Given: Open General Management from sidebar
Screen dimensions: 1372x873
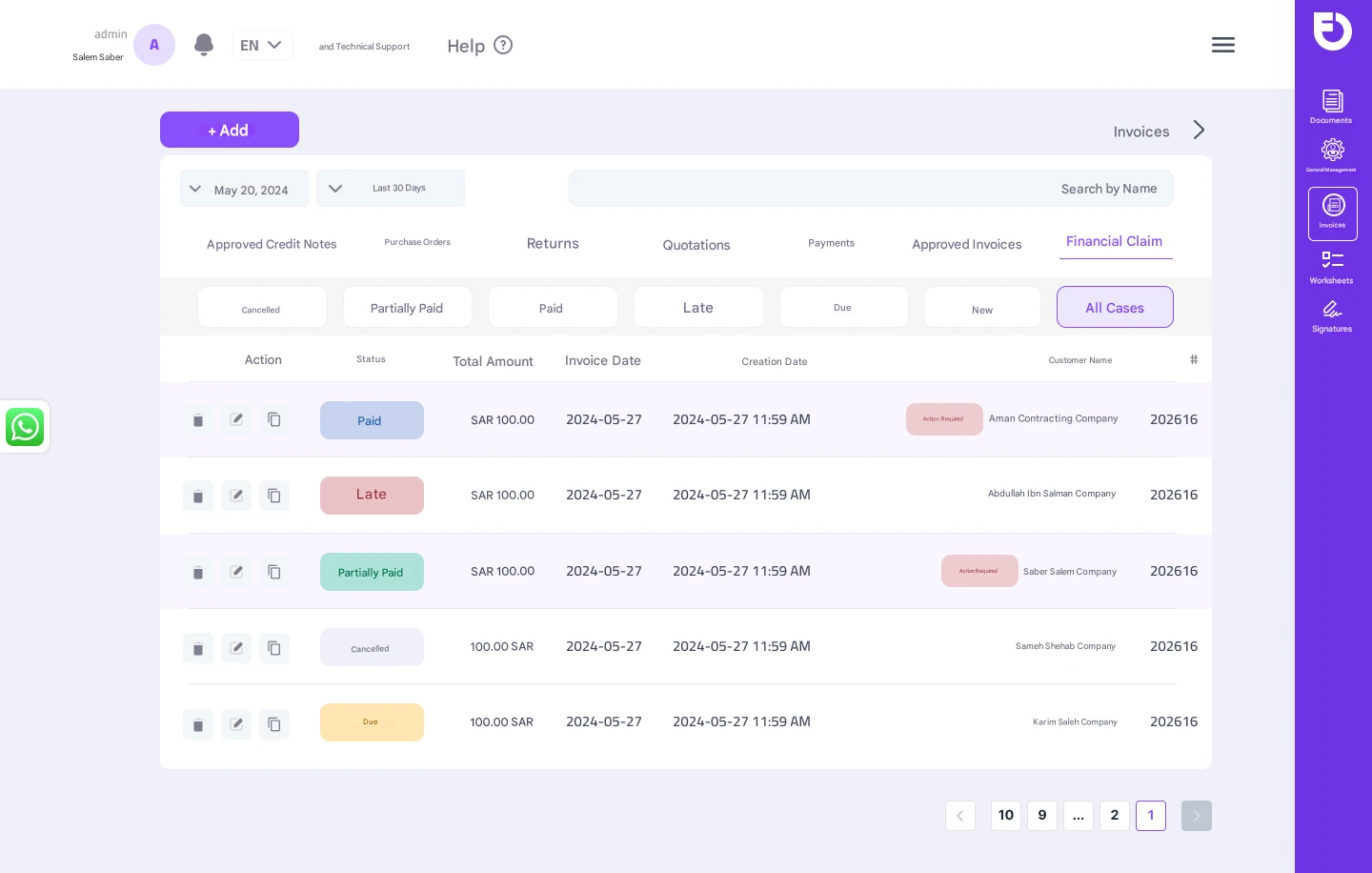Looking at the screenshot, I should [x=1332, y=155].
